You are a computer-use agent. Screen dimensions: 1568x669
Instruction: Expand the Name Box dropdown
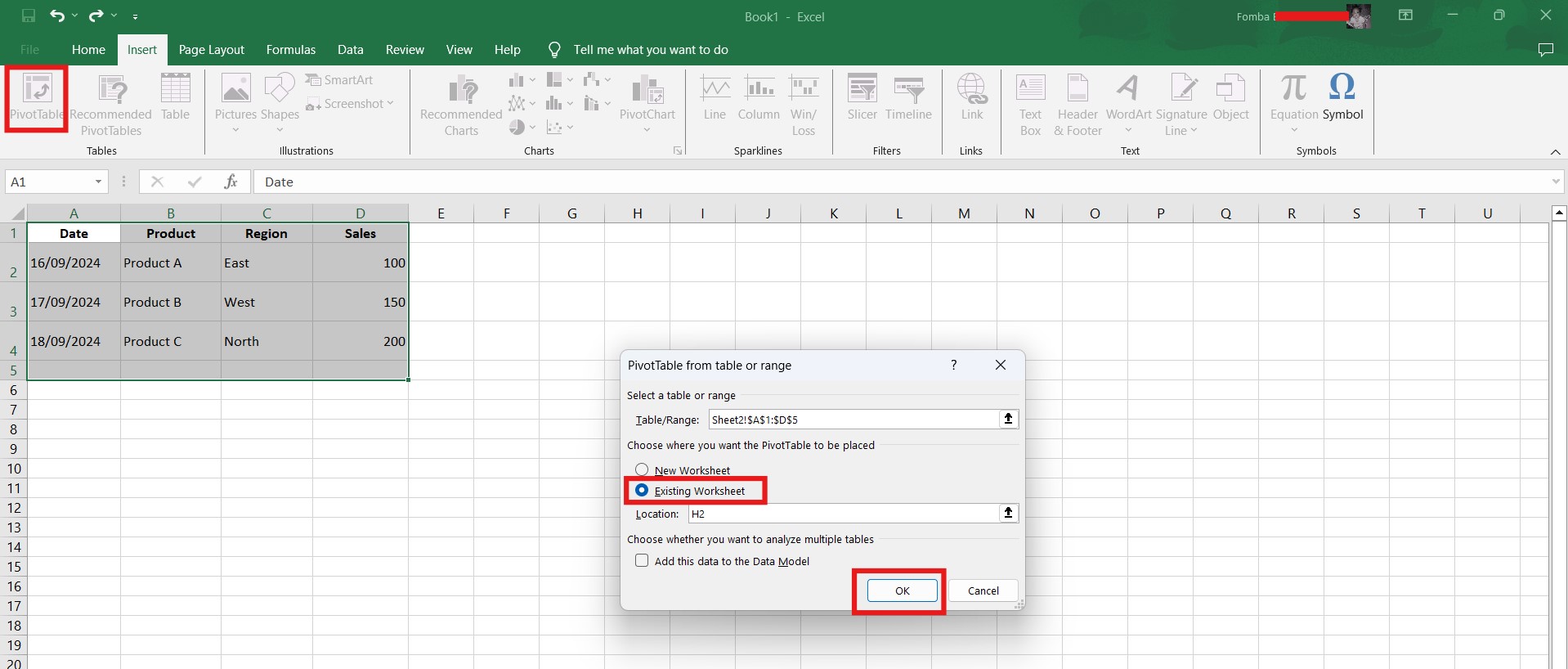pyautogui.click(x=98, y=182)
